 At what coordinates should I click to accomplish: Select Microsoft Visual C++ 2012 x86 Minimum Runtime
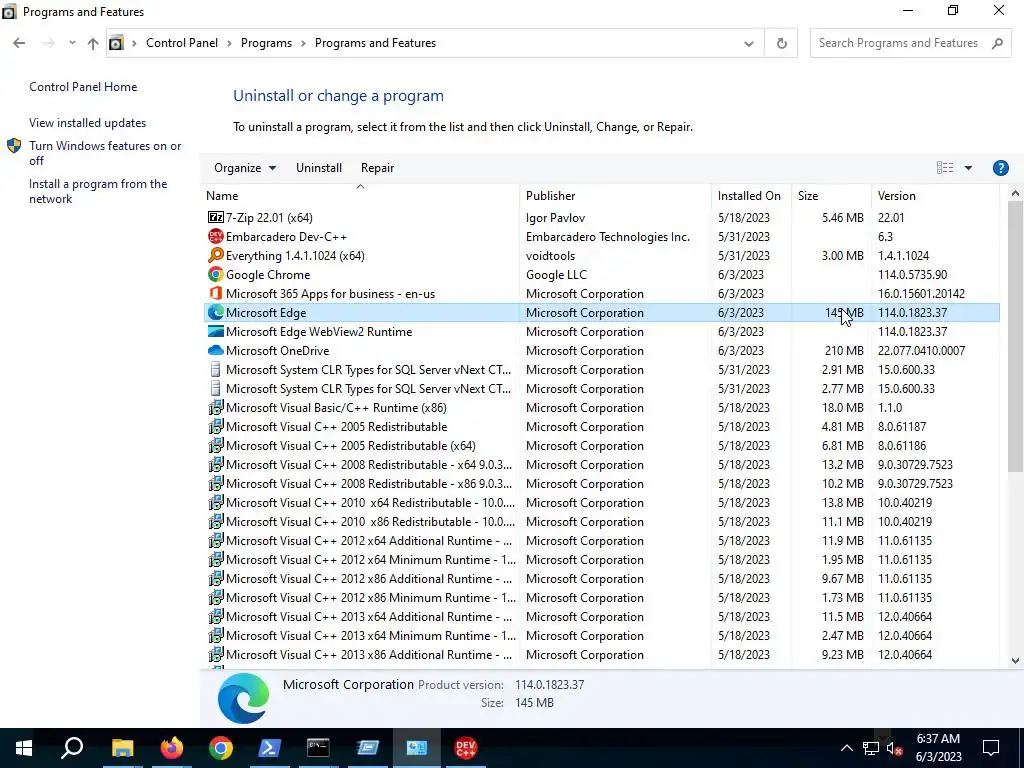pyautogui.click(x=601, y=598)
